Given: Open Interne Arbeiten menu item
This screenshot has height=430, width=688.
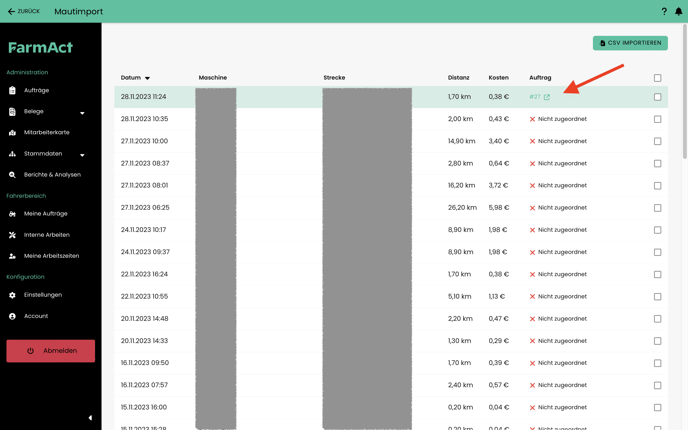Looking at the screenshot, I should [x=47, y=235].
